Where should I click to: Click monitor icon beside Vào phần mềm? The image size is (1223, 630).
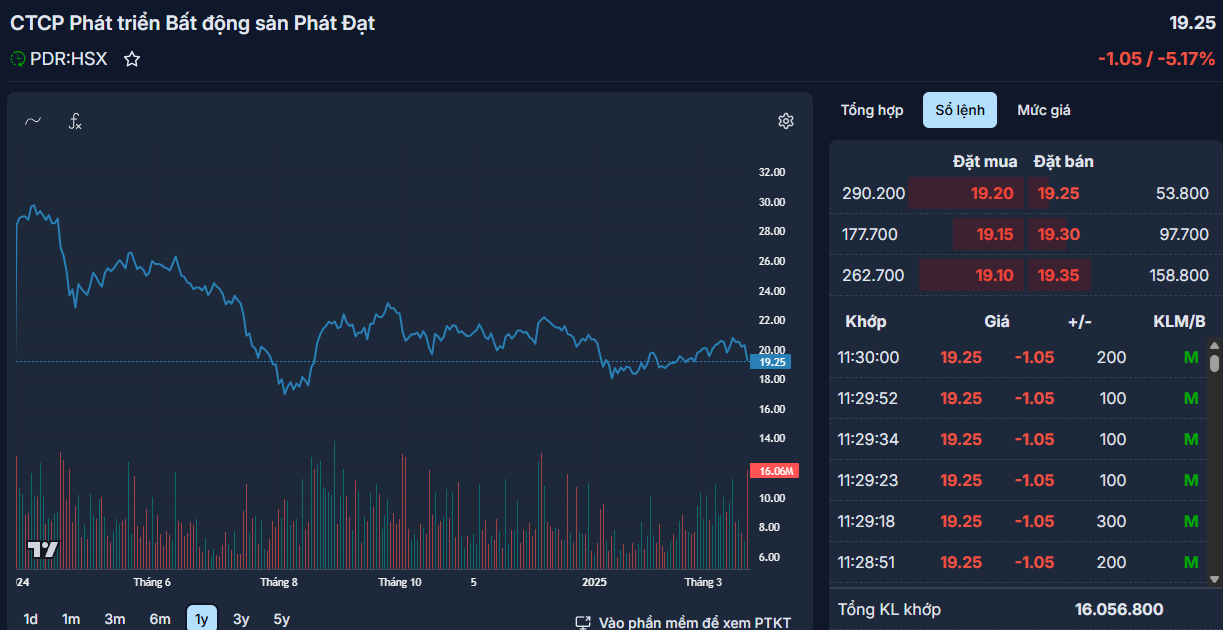pos(583,623)
